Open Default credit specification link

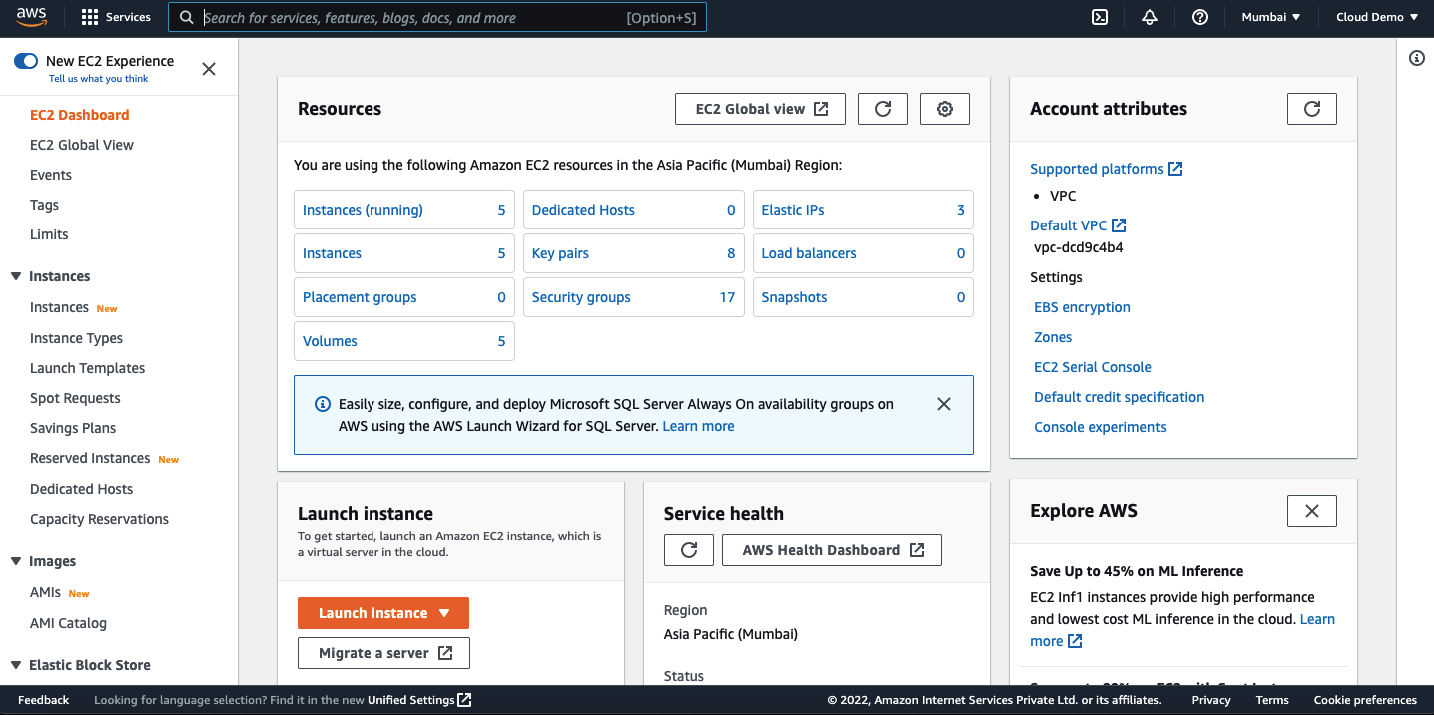coord(1119,397)
